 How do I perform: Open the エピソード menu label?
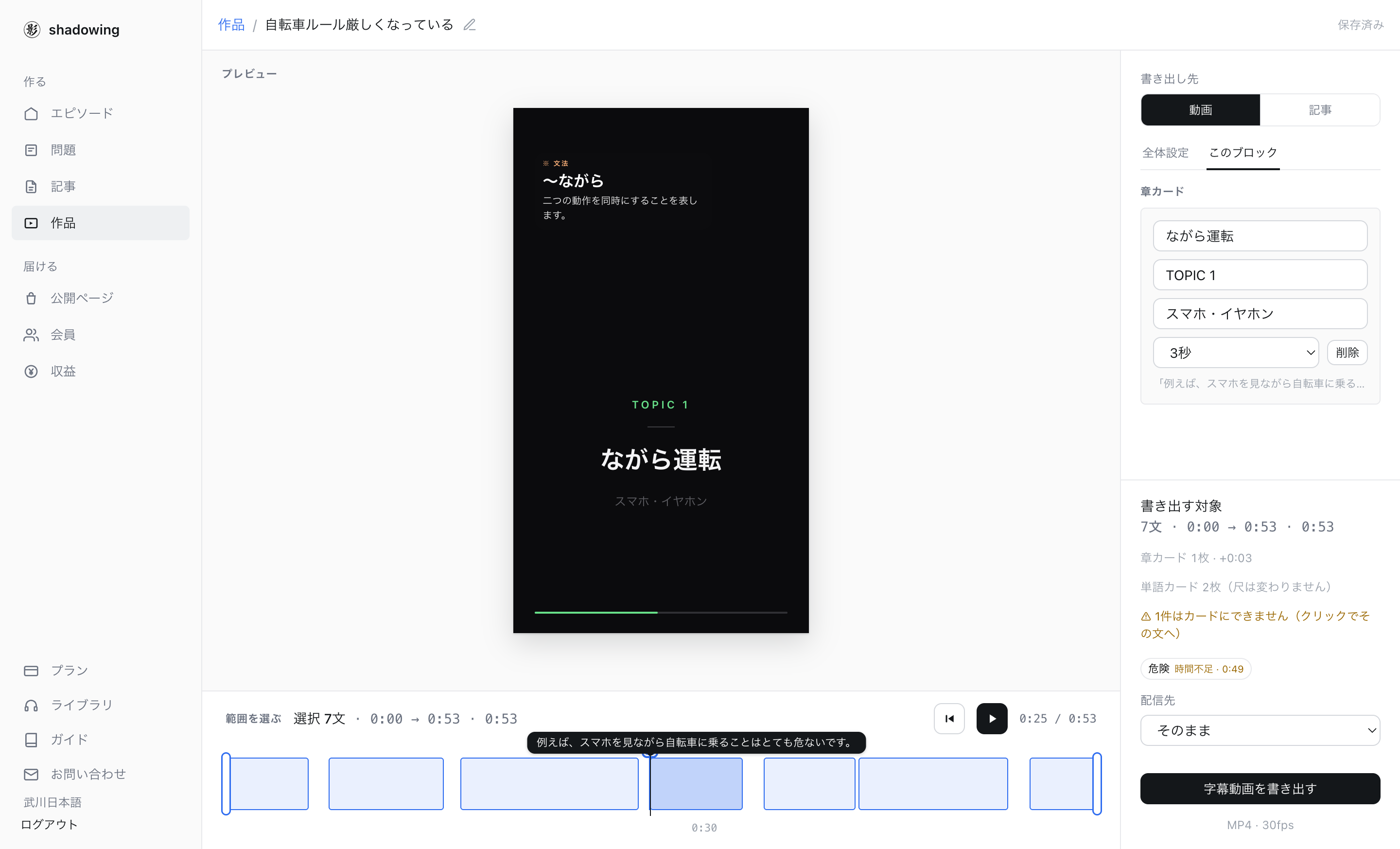coord(82,114)
